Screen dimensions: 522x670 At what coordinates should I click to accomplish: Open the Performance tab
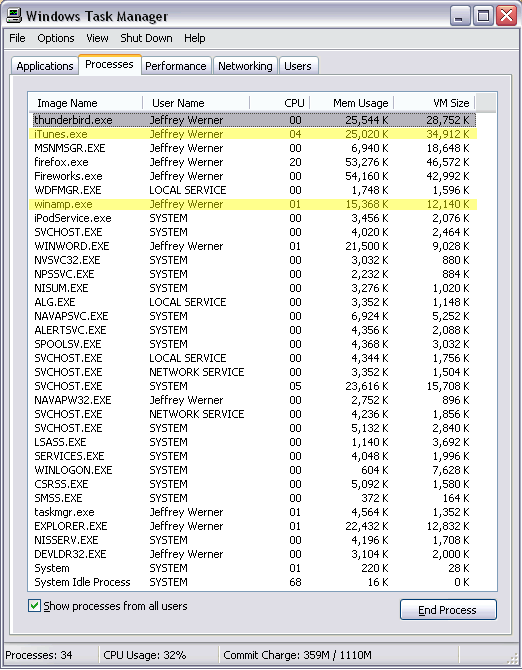[176, 66]
